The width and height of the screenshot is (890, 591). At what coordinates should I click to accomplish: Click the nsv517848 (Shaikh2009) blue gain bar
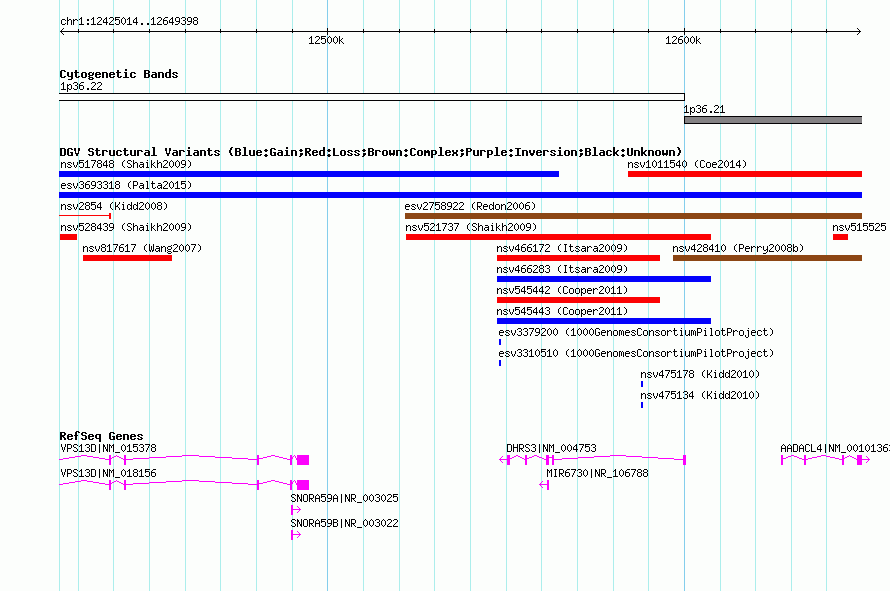pyautogui.click(x=309, y=174)
